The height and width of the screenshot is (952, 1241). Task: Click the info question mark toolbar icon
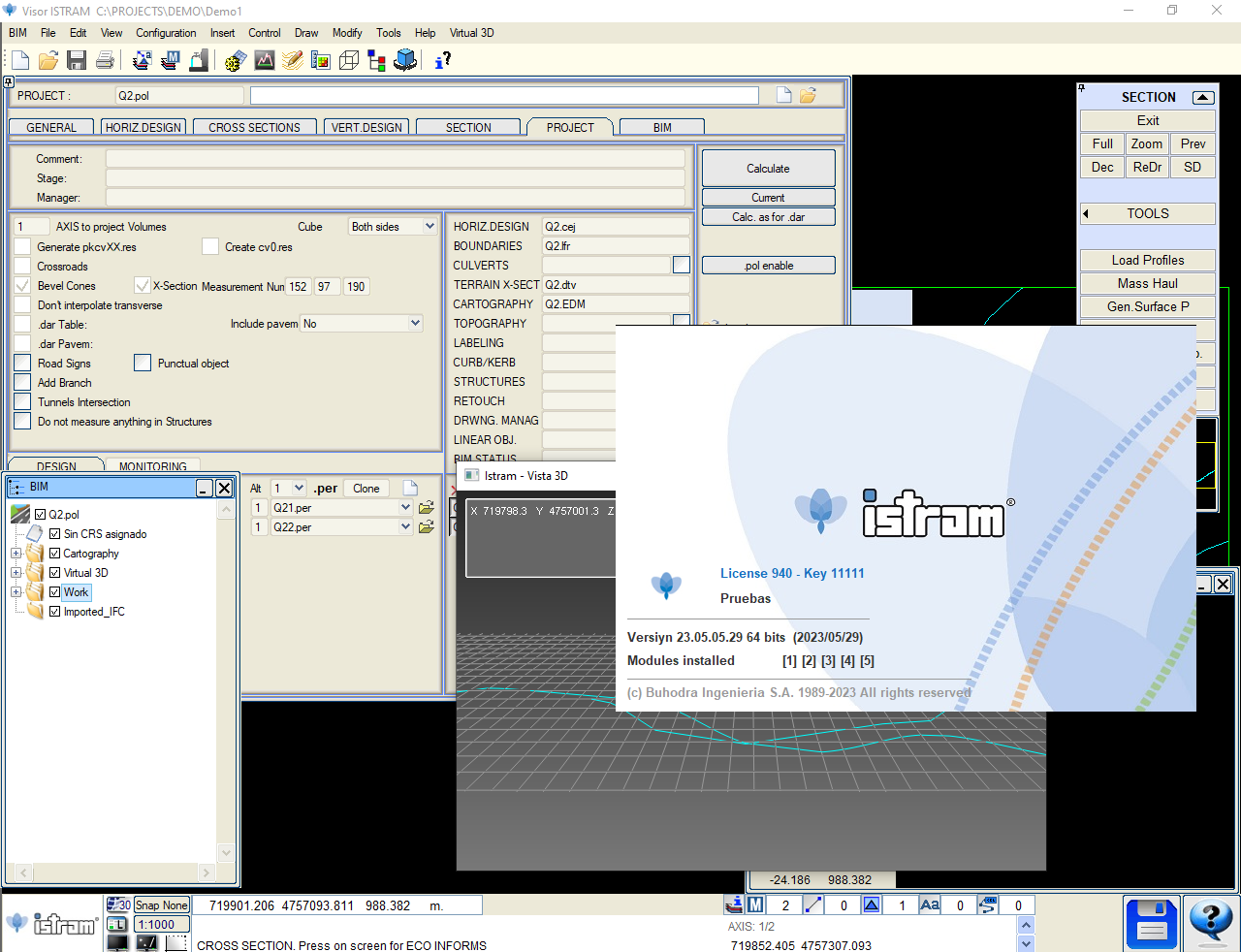click(x=442, y=60)
